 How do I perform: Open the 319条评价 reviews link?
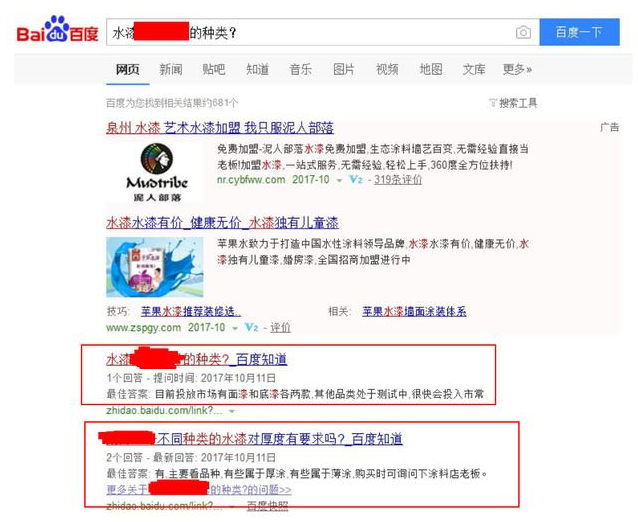pyautogui.click(x=398, y=180)
